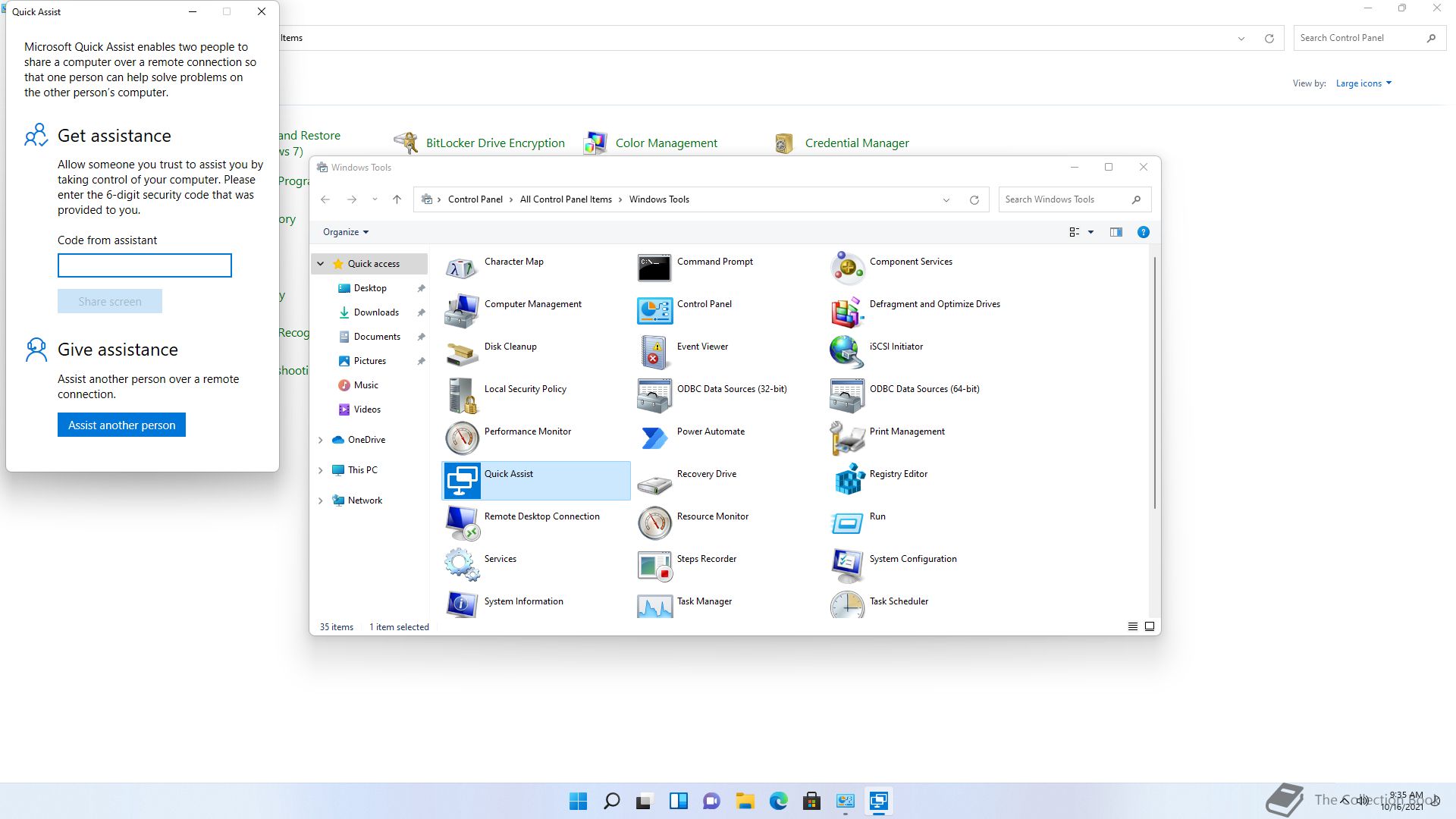Open Remote Desktop Connection icon

click(461, 522)
